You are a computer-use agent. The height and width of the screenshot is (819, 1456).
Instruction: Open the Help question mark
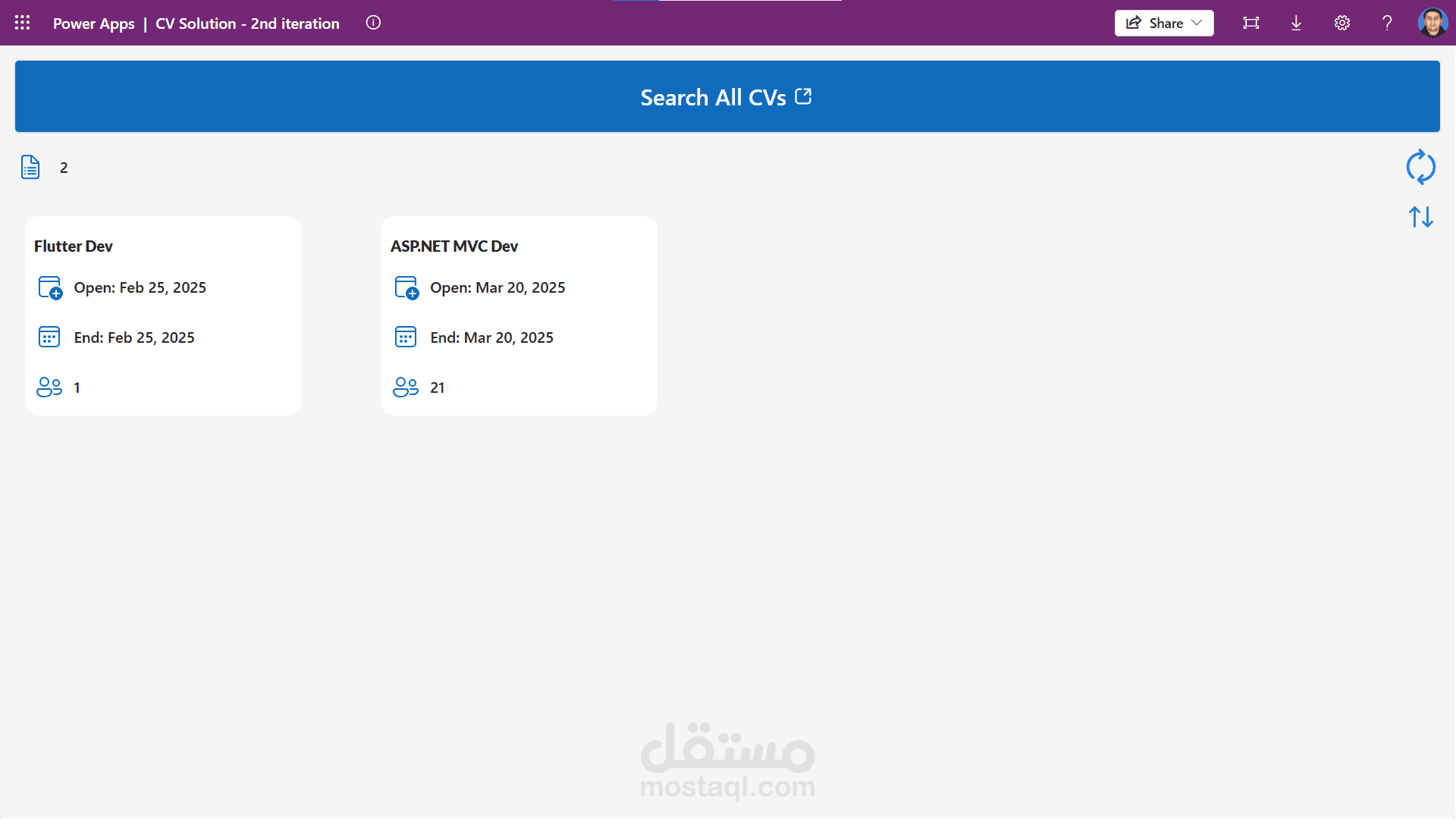[1387, 23]
